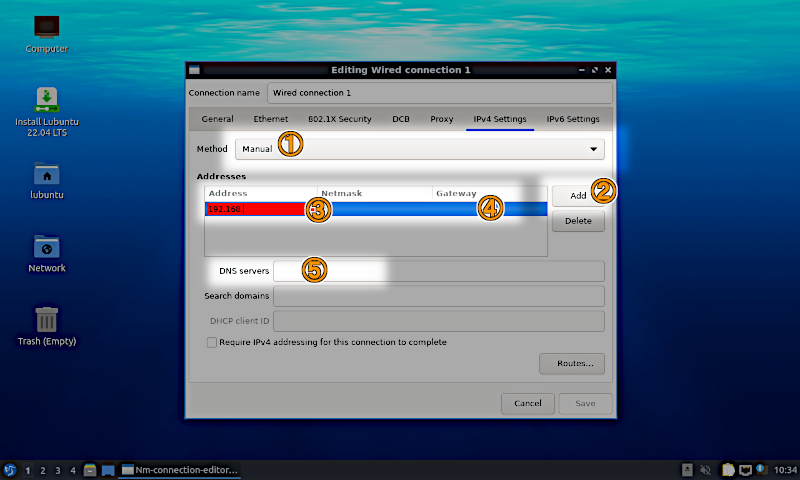Switch to the IPv6 Settings tab
This screenshot has height=480, width=800.
(573, 119)
